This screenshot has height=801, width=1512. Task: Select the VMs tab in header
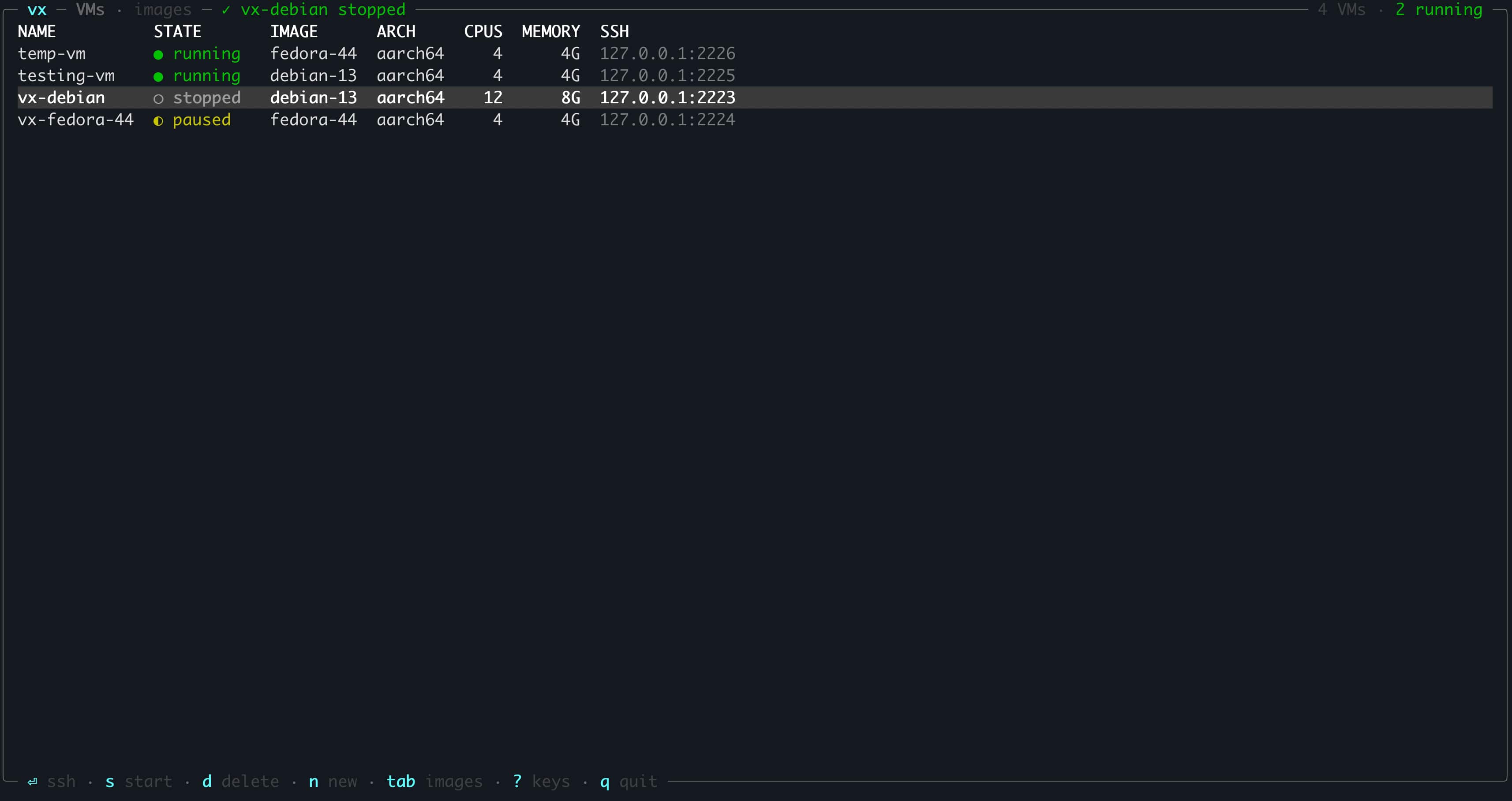pyautogui.click(x=90, y=9)
